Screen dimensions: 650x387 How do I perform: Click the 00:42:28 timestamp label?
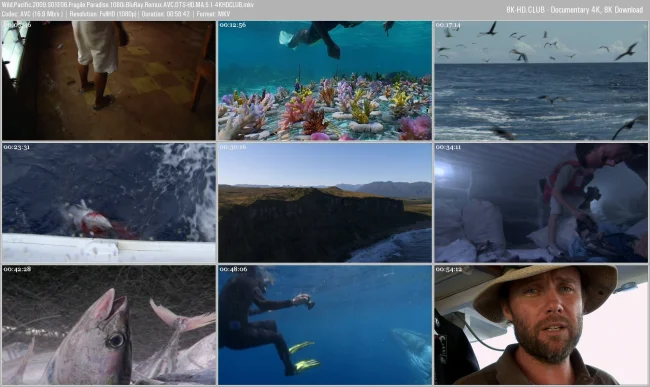(x=17, y=269)
